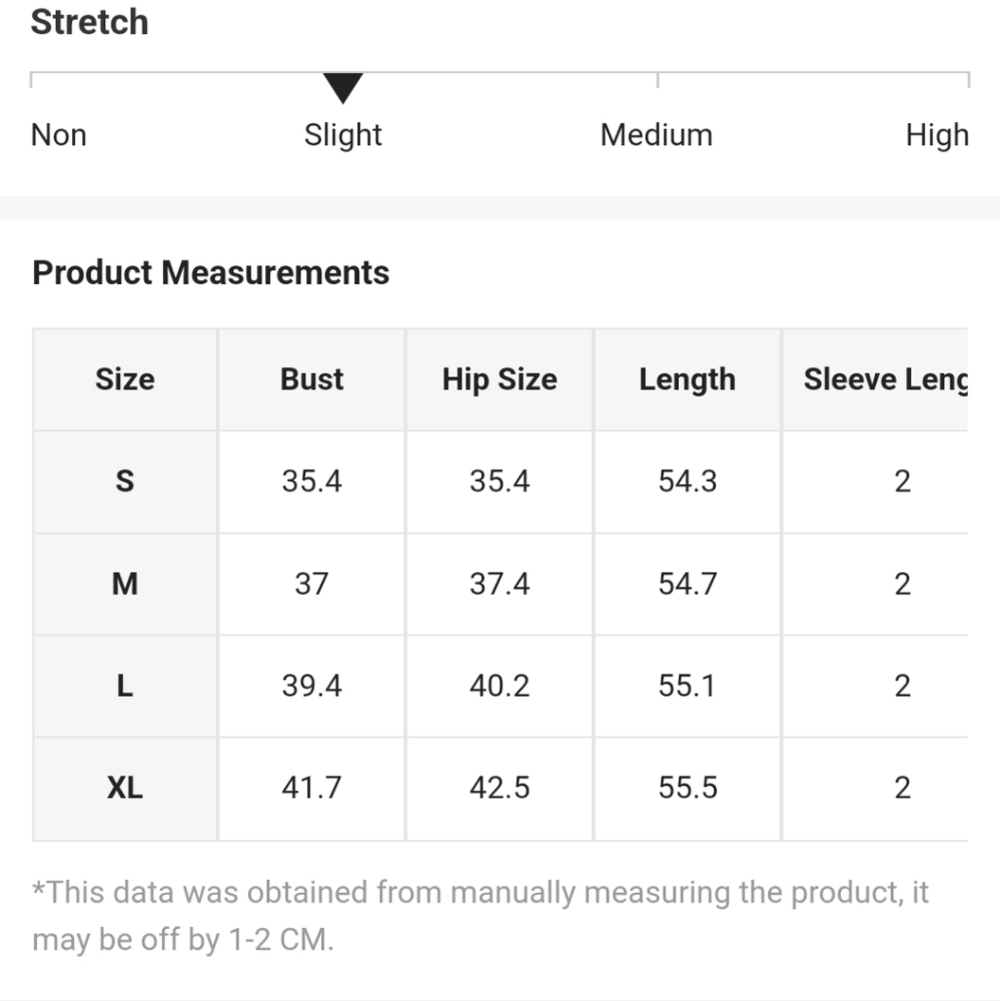Screen dimensions: 1000x1001
Task: Select the High stretch label
Action: click(x=936, y=135)
